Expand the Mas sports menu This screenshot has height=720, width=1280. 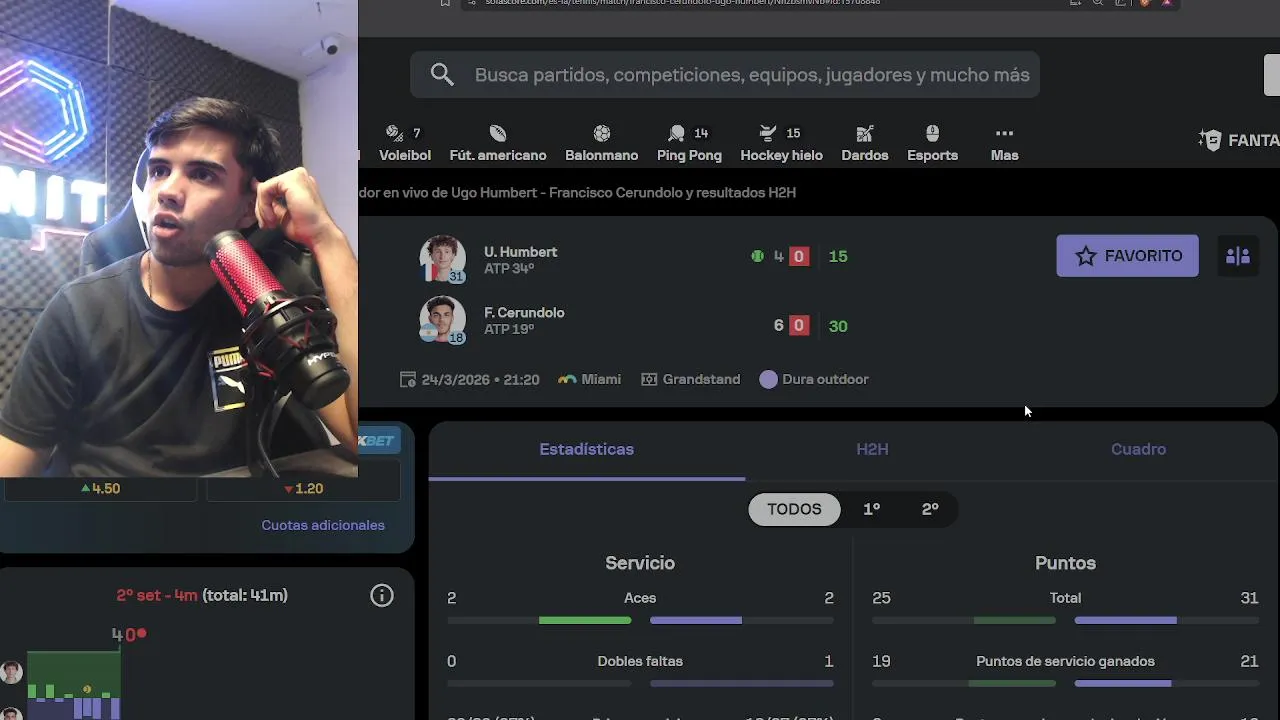[x=1004, y=144]
